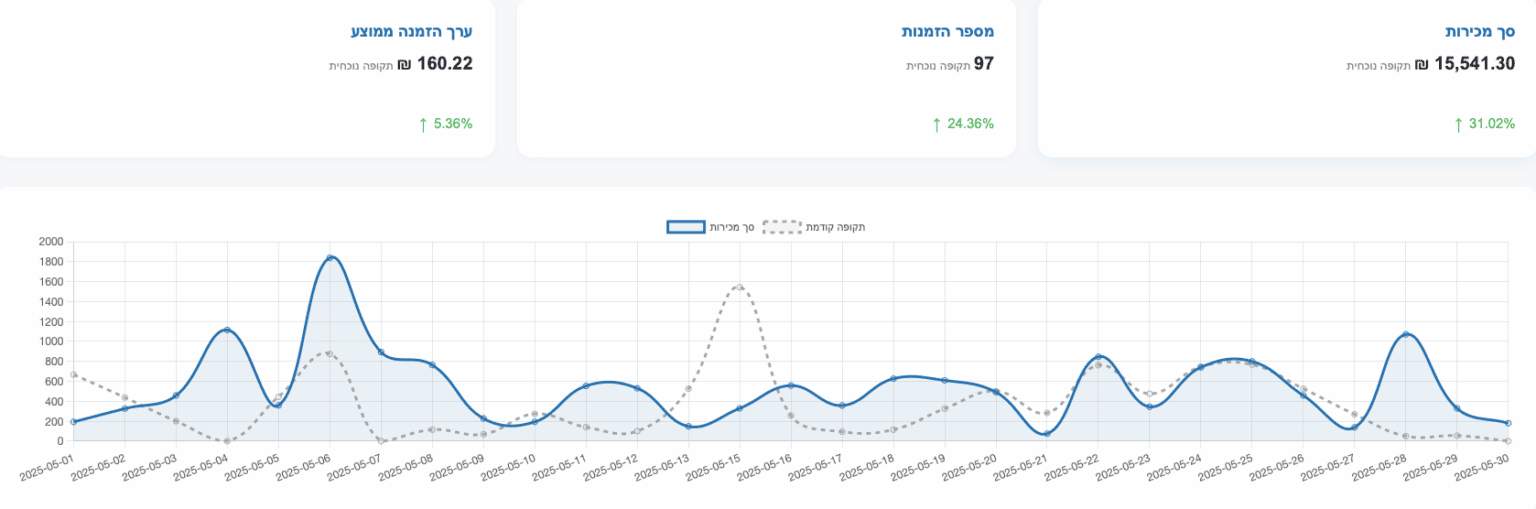
Task: Select the blue peak data point on 2025-05-06
Action: point(330,258)
